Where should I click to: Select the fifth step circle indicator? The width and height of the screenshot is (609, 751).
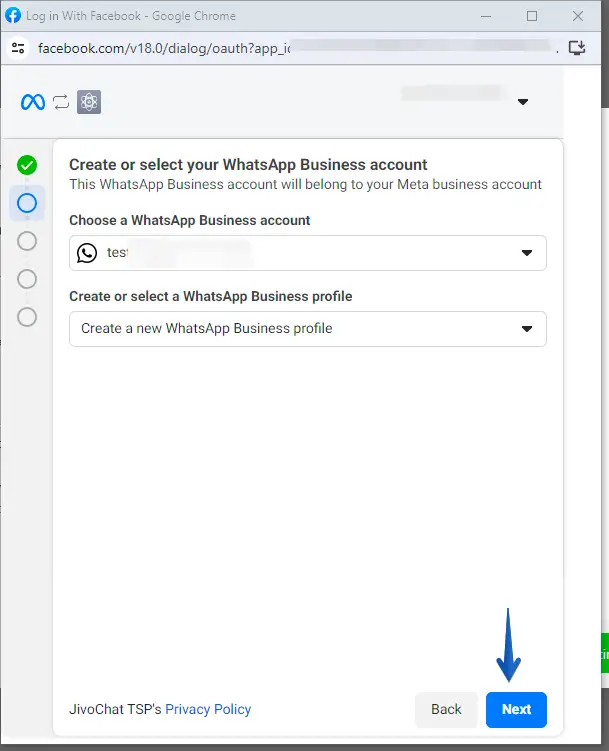[27, 316]
